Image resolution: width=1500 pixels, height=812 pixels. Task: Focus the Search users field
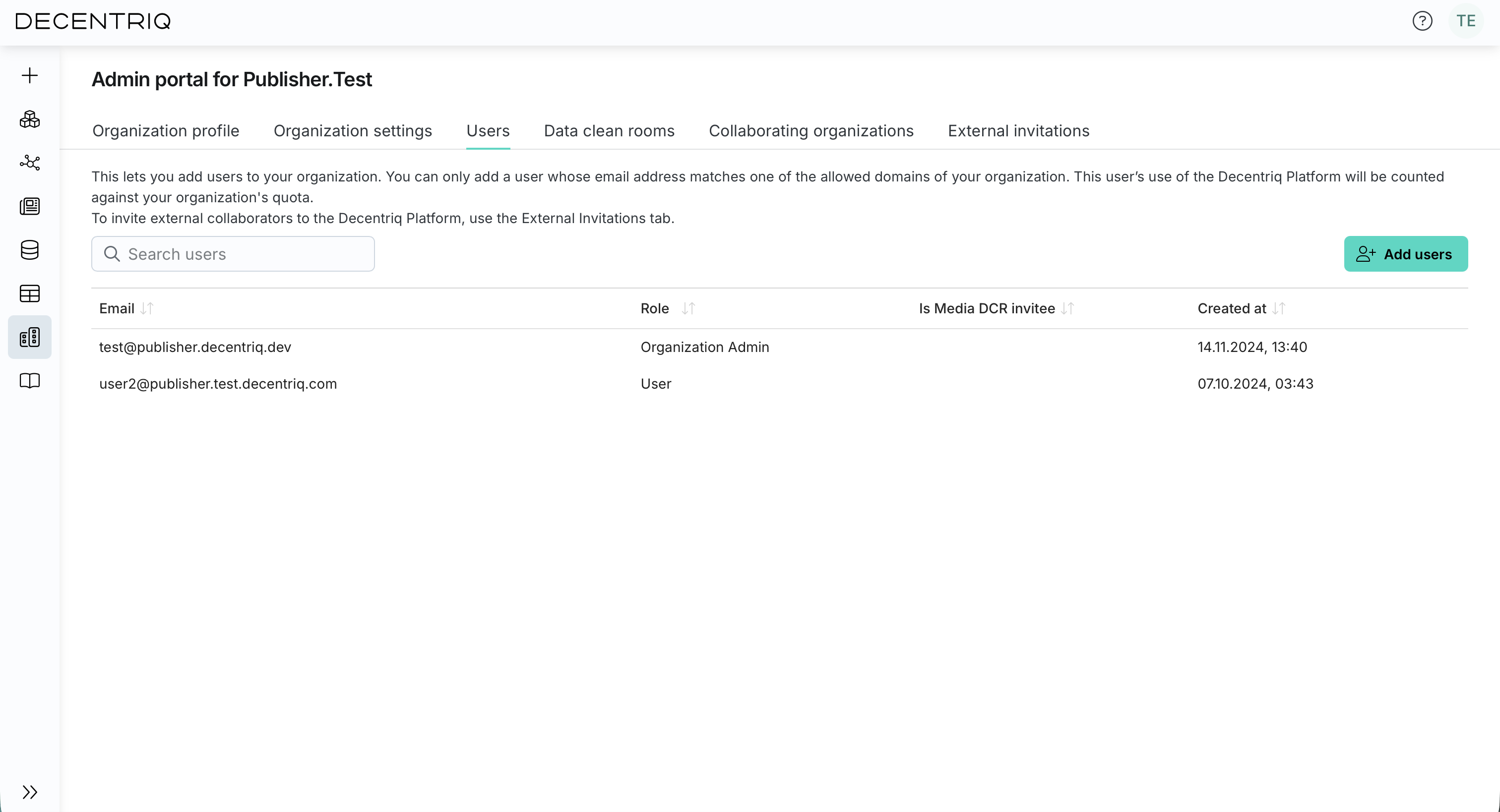233,254
